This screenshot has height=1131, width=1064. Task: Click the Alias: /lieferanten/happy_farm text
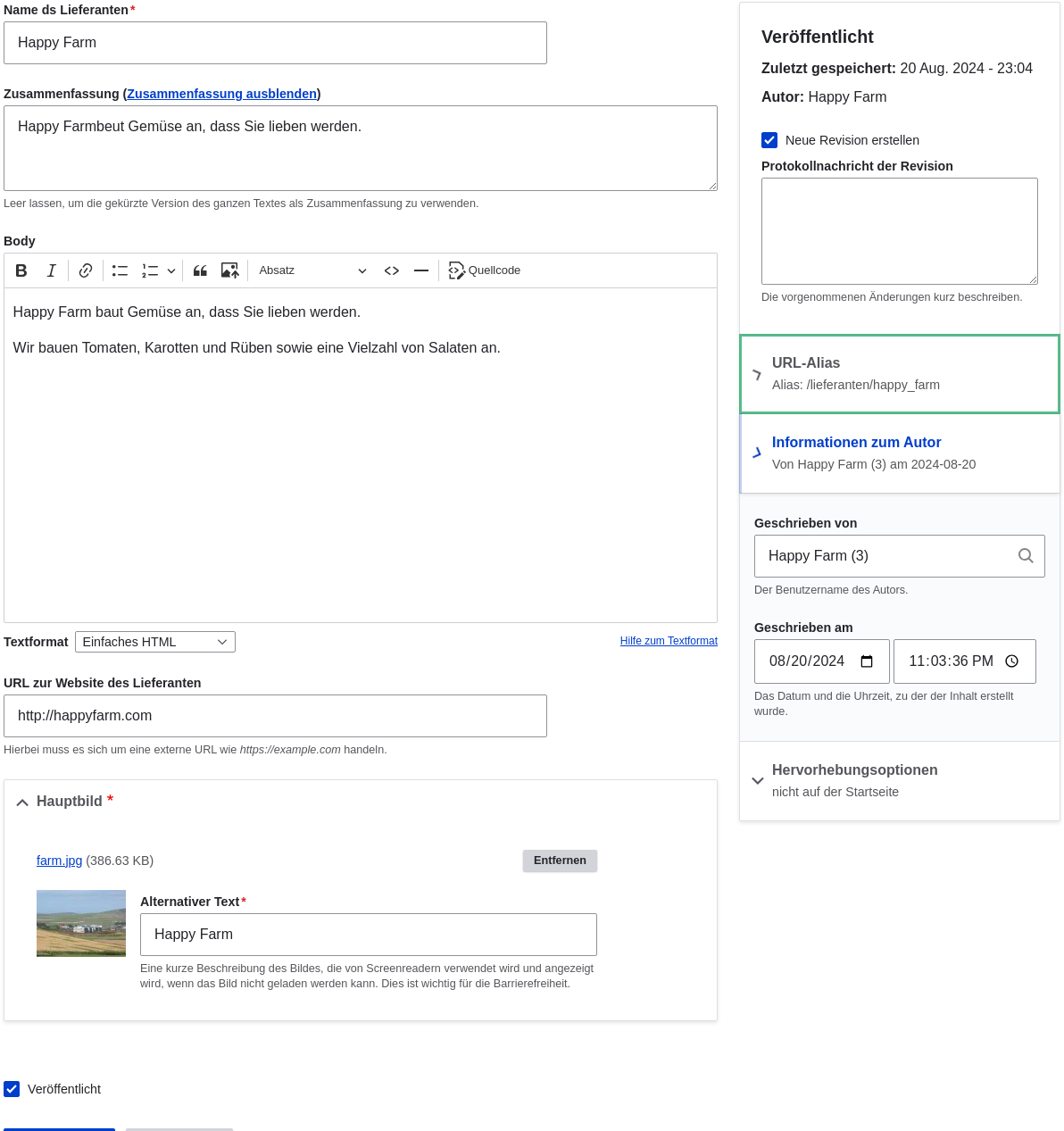click(856, 385)
